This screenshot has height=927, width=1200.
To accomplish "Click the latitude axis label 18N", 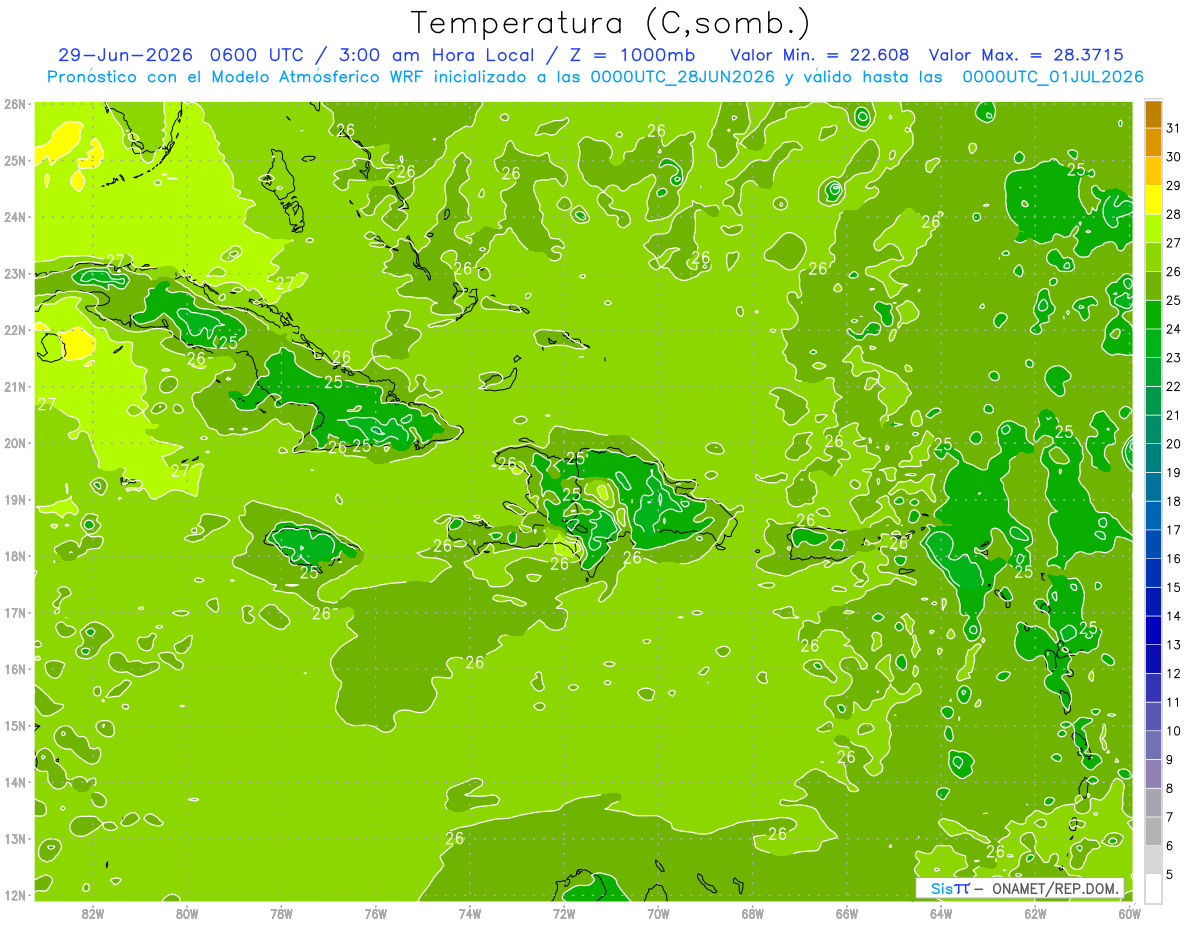I will 14,556.
